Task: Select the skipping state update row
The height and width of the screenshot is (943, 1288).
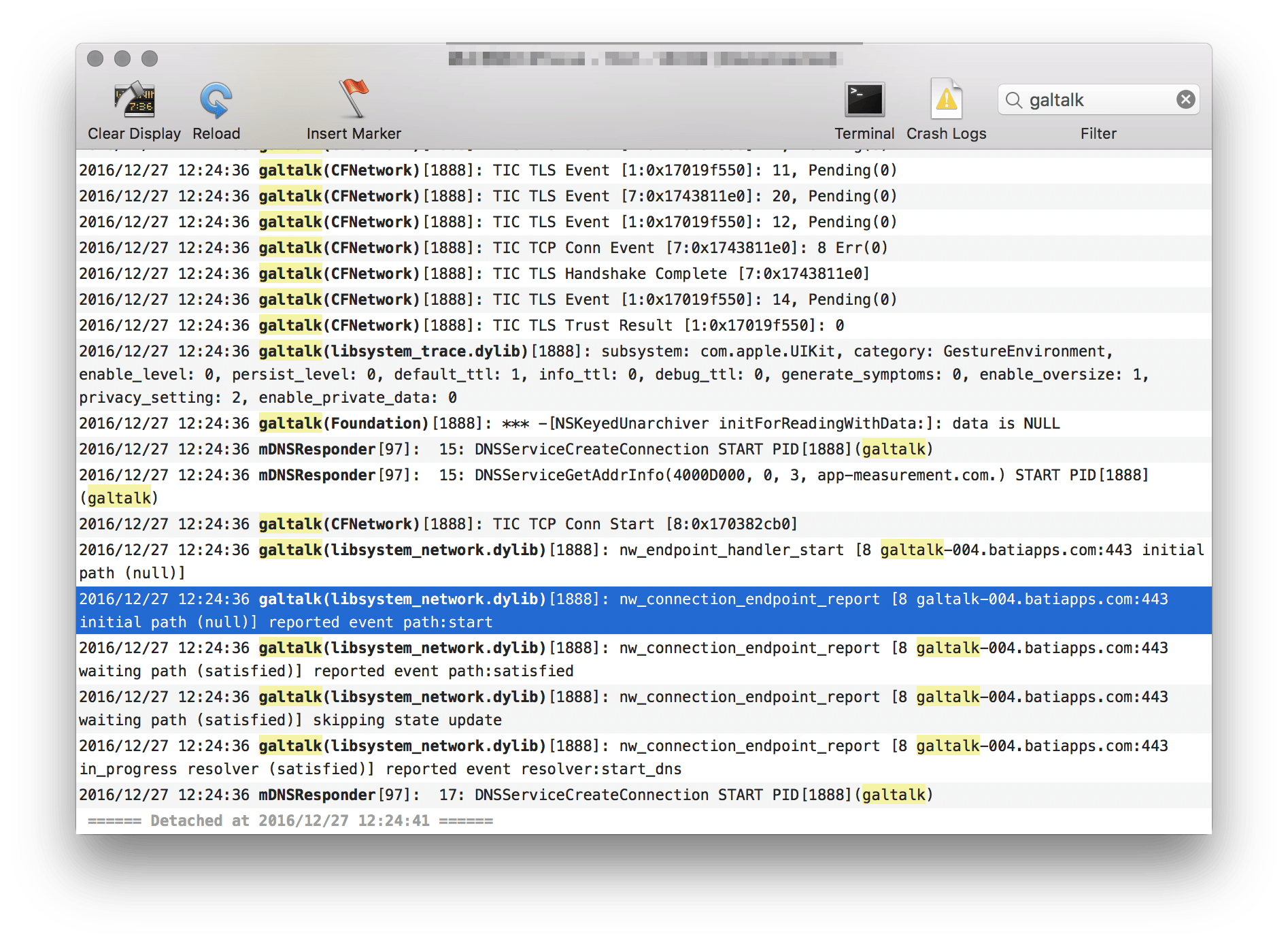Action: (643, 708)
